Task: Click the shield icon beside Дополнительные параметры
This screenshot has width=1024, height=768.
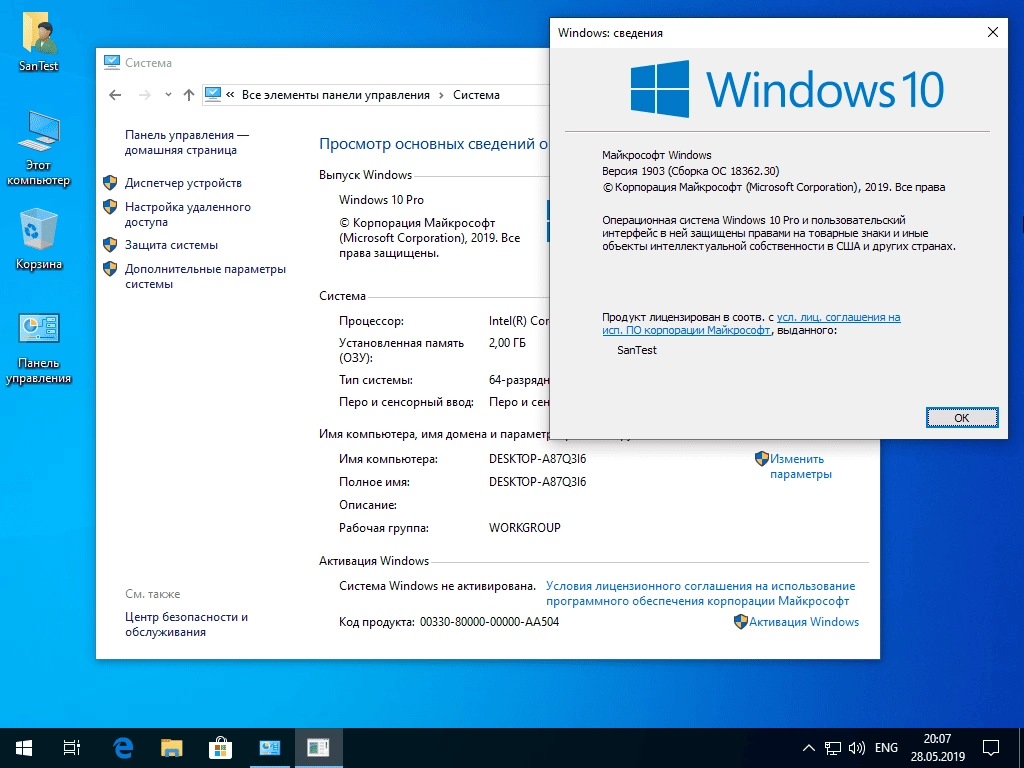Action: tap(110, 269)
